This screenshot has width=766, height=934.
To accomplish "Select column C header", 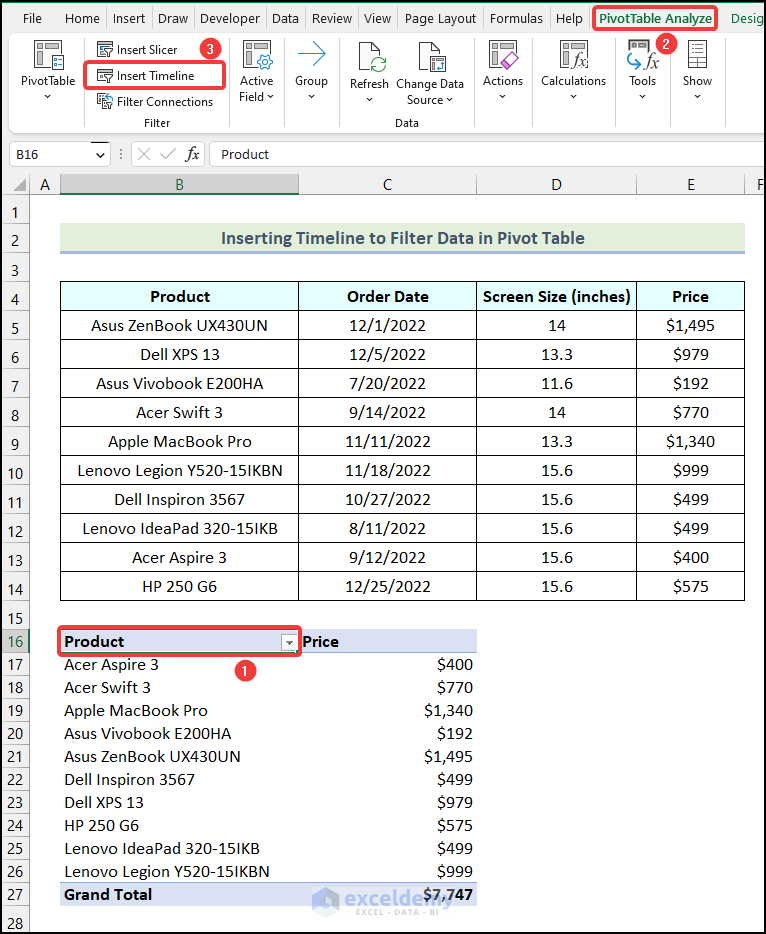I will 387,184.
